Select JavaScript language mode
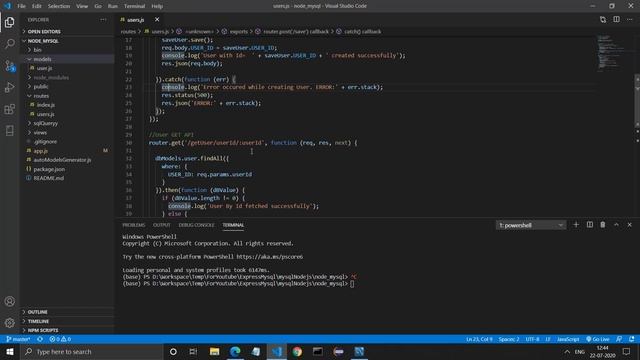This screenshot has height=360, width=640. tap(568, 339)
